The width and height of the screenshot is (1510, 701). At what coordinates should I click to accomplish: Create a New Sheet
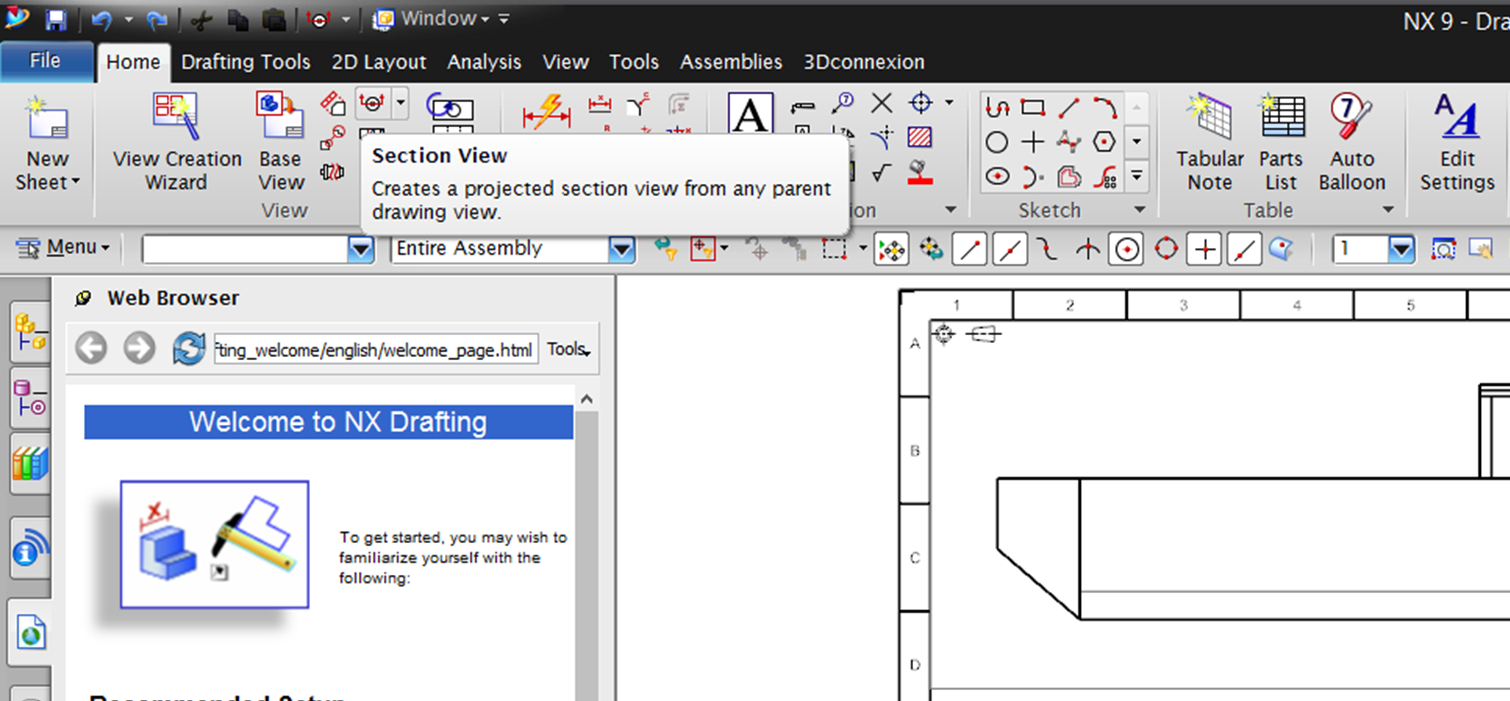(x=47, y=144)
